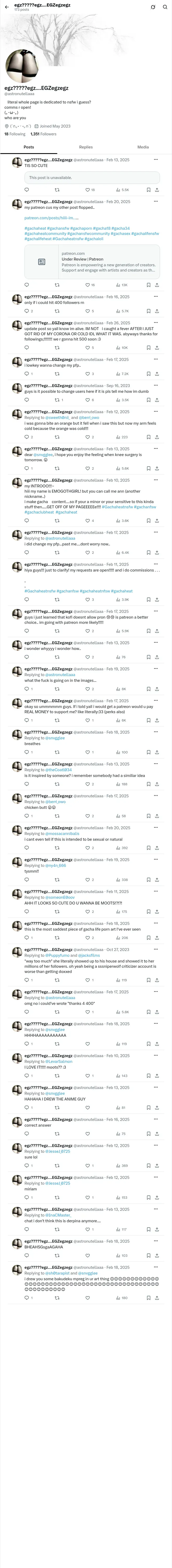Image resolution: width=172 pixels, height=1568 pixels.
Task: Open the more menu on the 'TIS SO CUTE' post
Action: [x=156, y=159]
